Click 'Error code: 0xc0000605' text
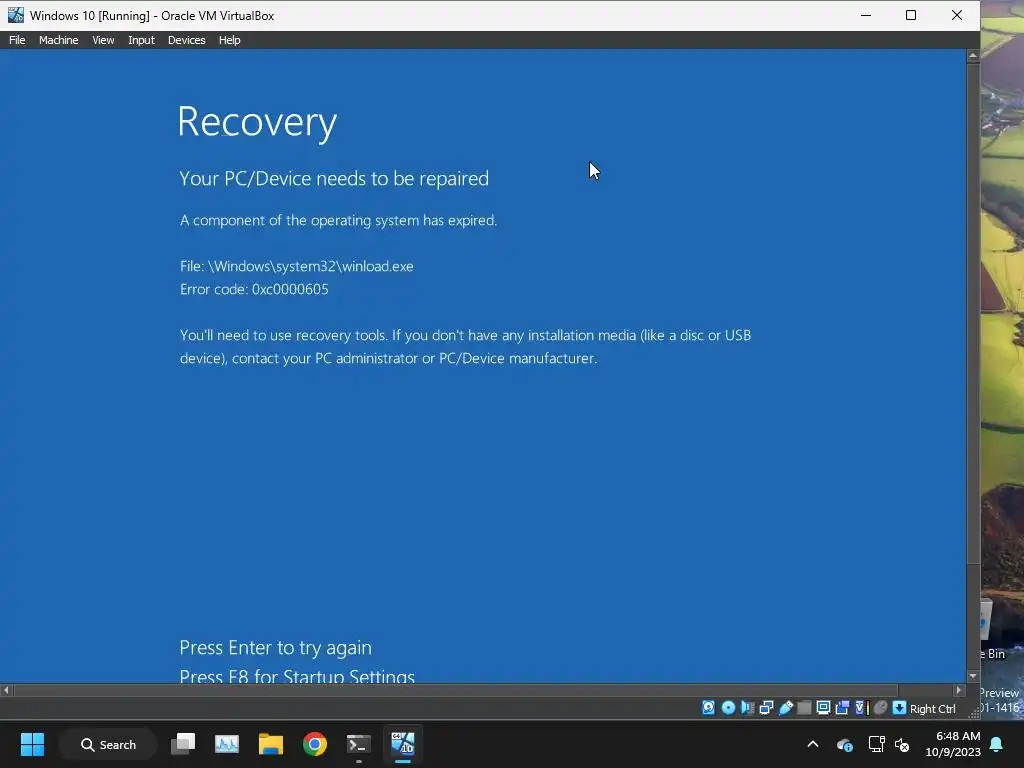Image resolution: width=1024 pixels, height=768 pixels. (254, 289)
